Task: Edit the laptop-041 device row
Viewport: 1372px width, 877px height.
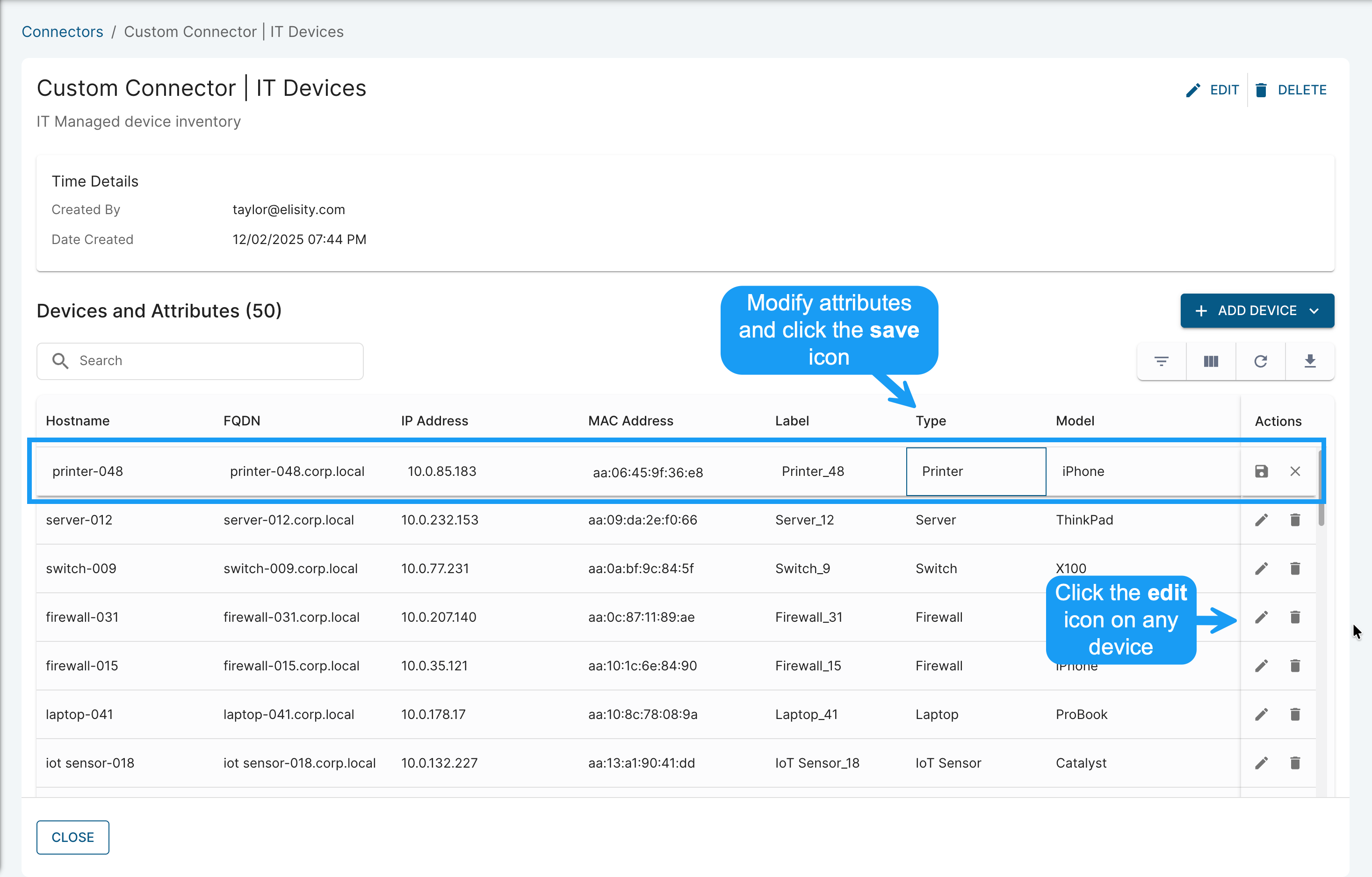Action: [1261, 714]
